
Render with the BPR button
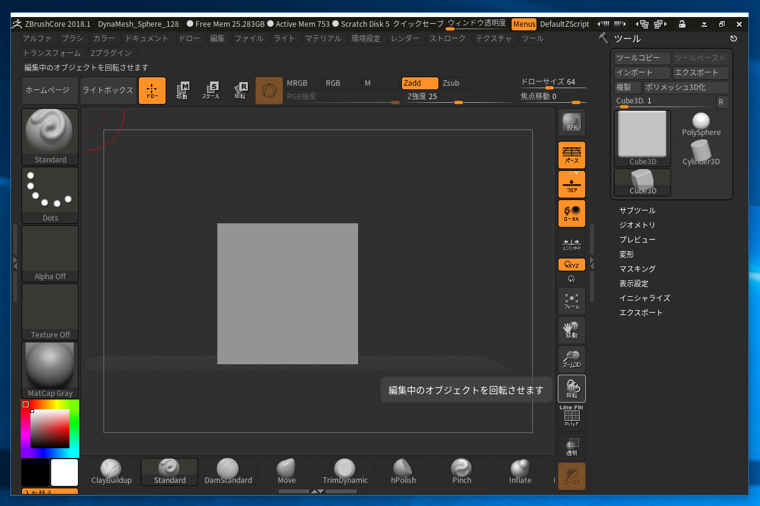(572, 123)
